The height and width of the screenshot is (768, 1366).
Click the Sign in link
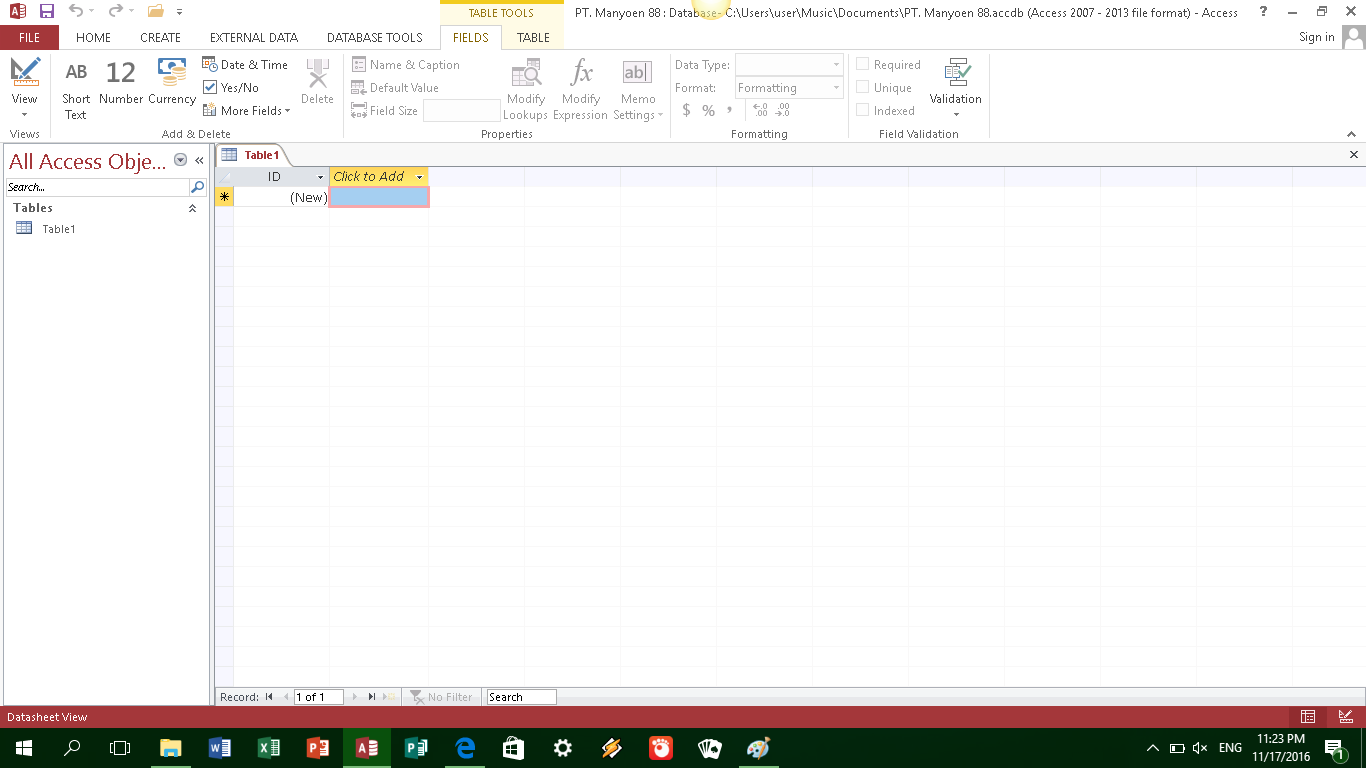(1316, 37)
